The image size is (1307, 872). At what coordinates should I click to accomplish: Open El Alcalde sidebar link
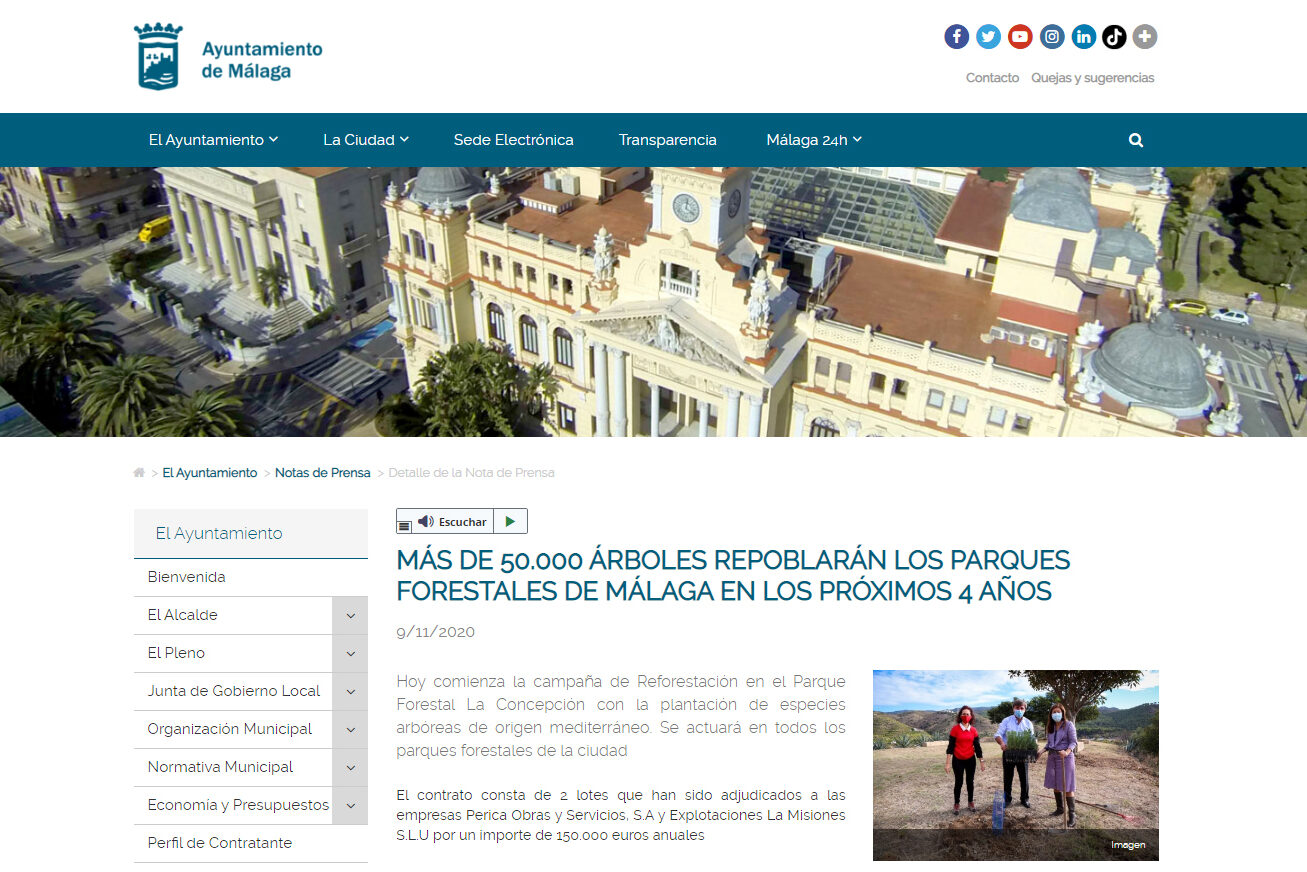182,615
